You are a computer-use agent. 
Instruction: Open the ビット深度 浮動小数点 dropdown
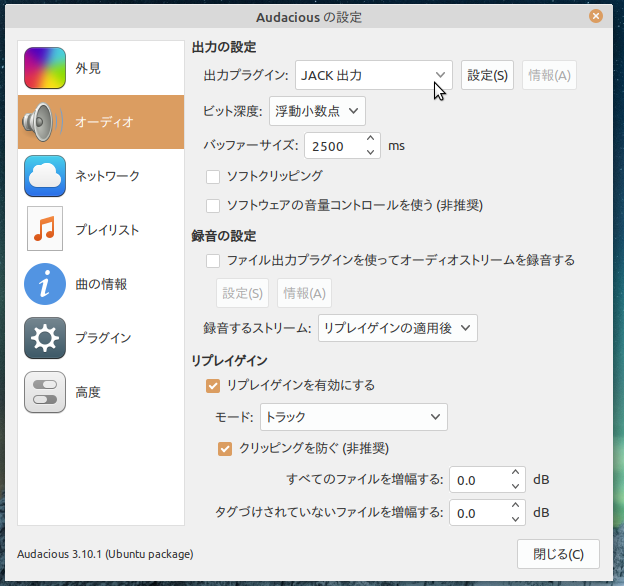point(317,111)
